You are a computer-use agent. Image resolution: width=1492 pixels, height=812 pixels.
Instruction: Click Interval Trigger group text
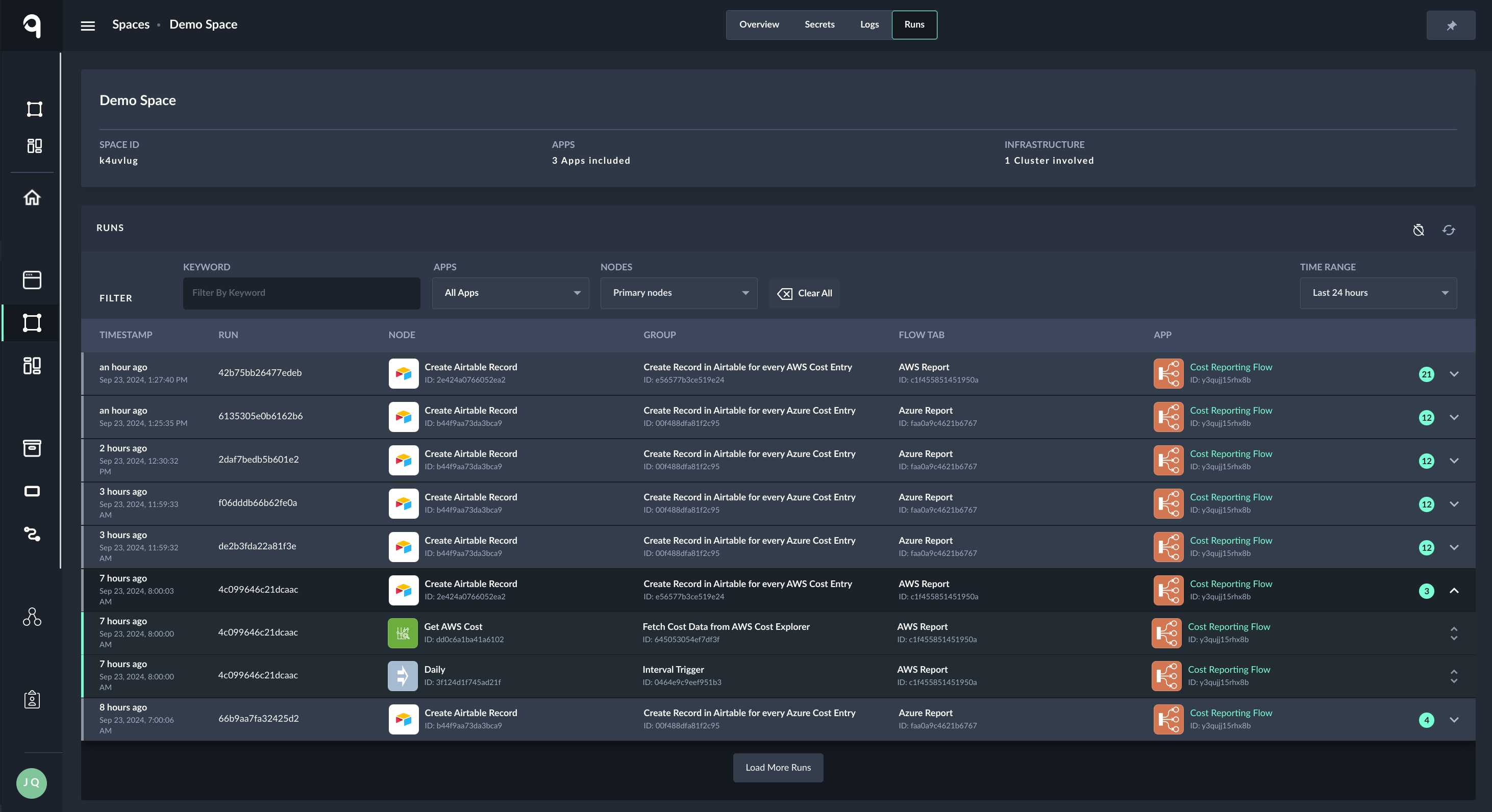pyautogui.click(x=673, y=669)
